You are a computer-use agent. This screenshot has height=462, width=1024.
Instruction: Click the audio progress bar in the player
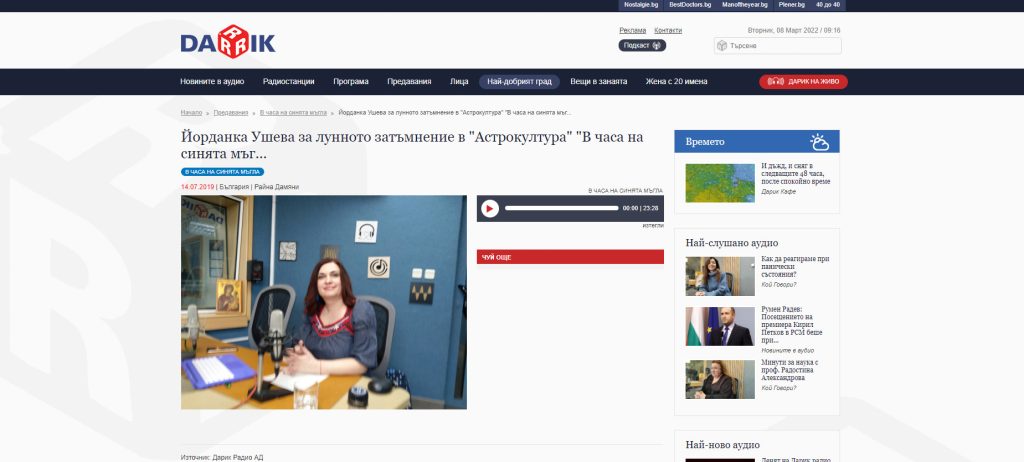560,208
